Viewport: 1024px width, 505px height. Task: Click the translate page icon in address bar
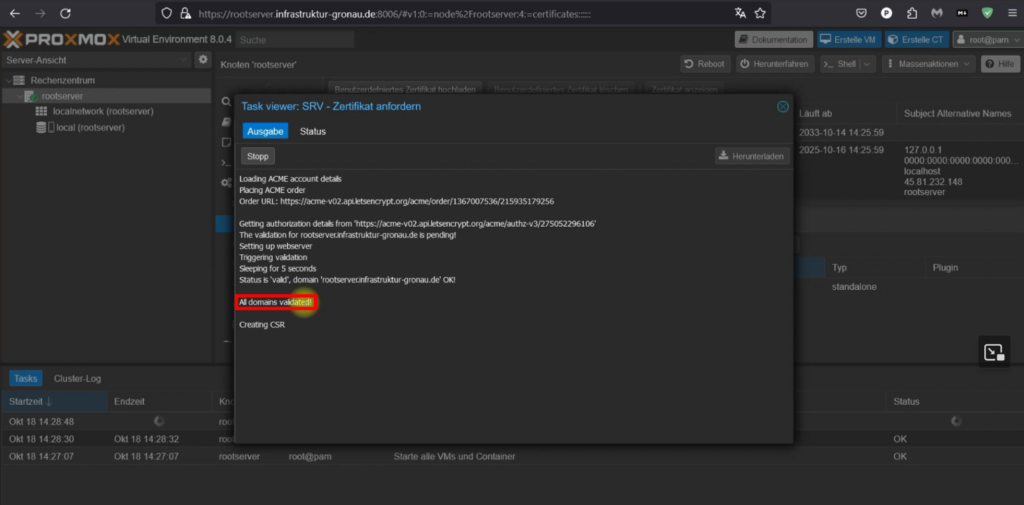pos(739,13)
